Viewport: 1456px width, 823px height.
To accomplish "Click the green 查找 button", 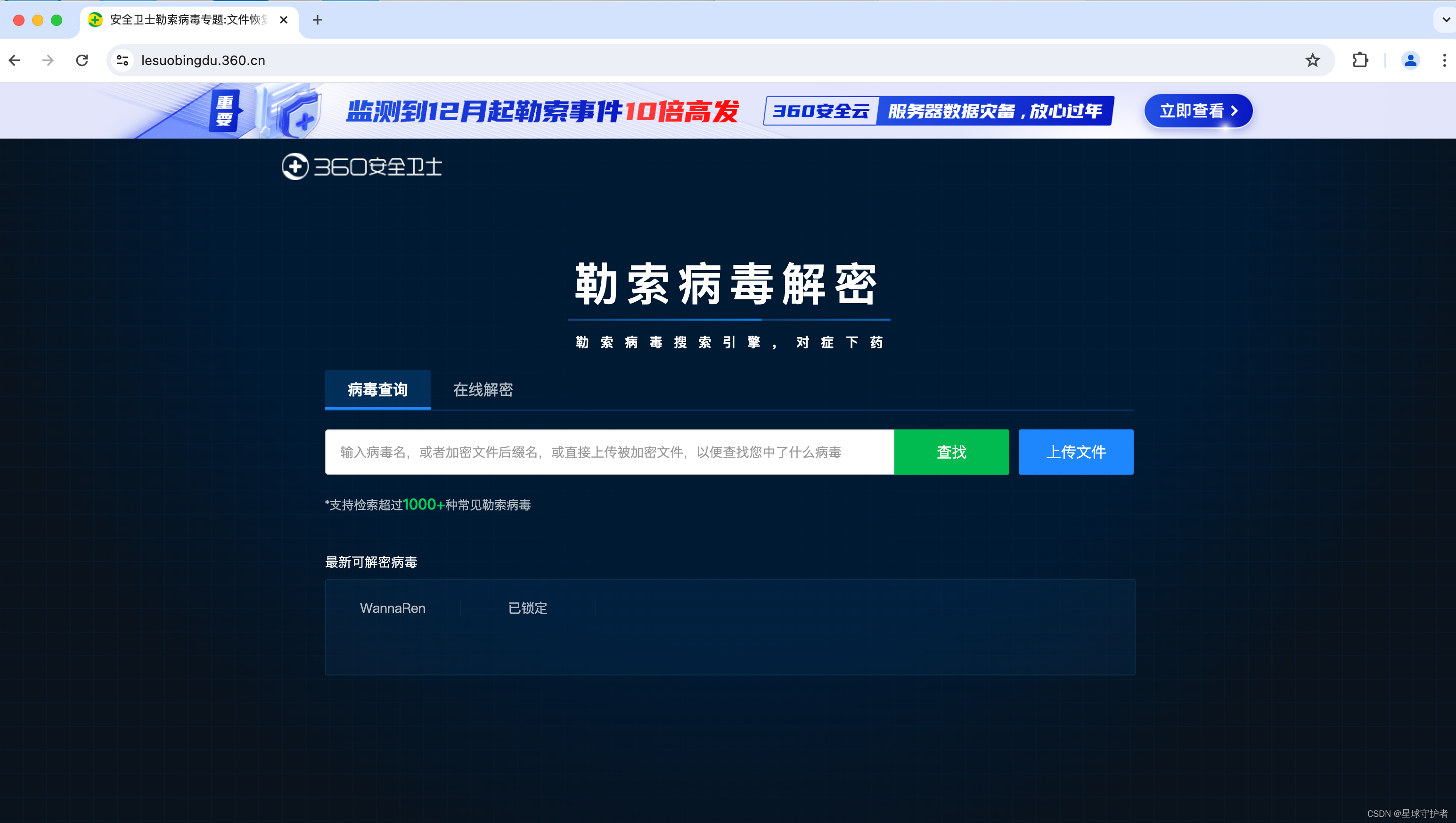I will coord(951,452).
